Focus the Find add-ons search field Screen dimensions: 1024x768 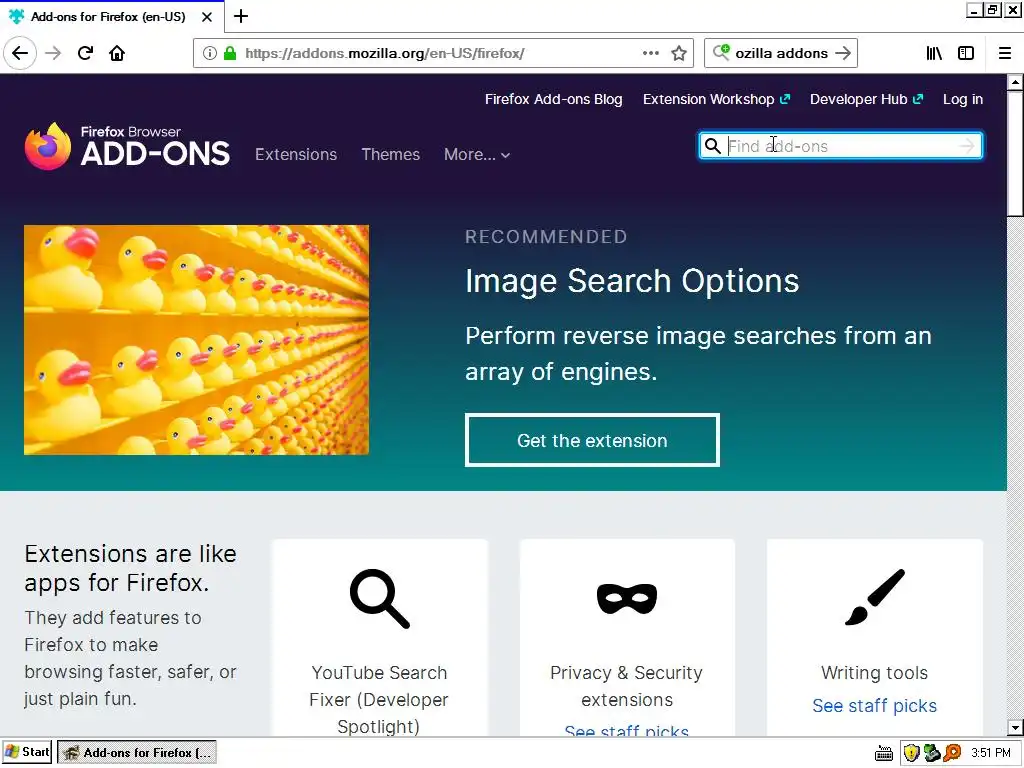(x=842, y=146)
